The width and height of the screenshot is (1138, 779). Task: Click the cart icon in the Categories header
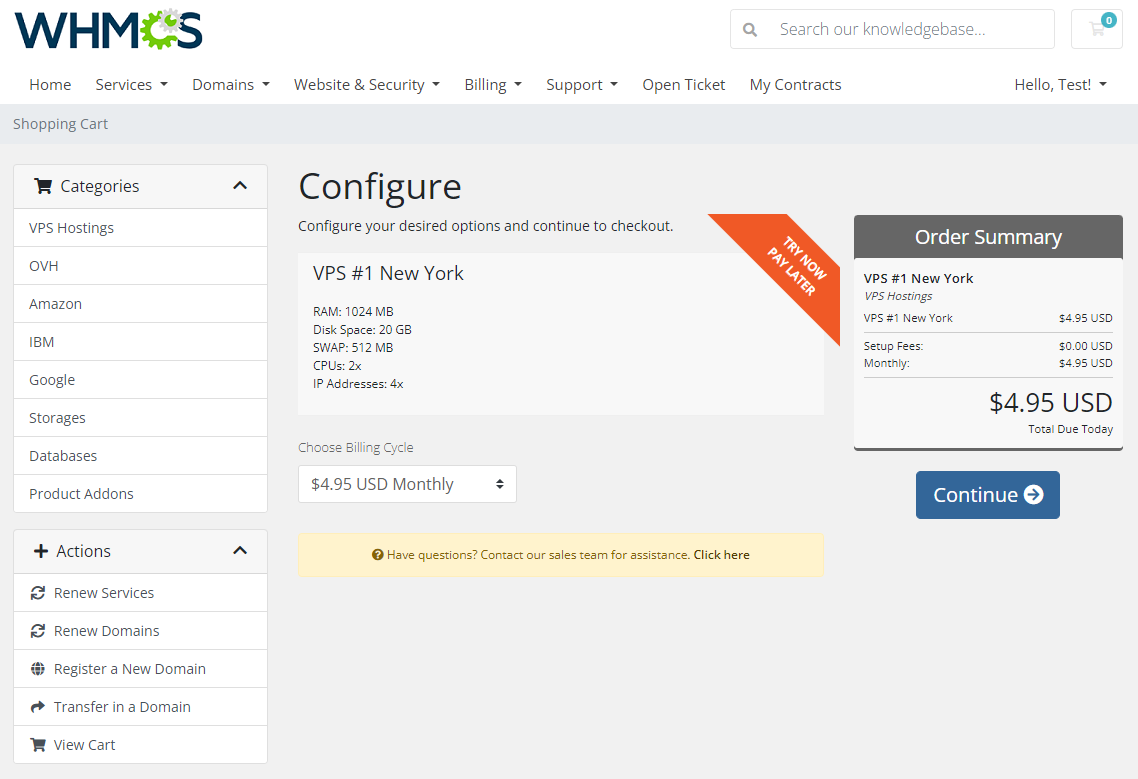(x=42, y=186)
